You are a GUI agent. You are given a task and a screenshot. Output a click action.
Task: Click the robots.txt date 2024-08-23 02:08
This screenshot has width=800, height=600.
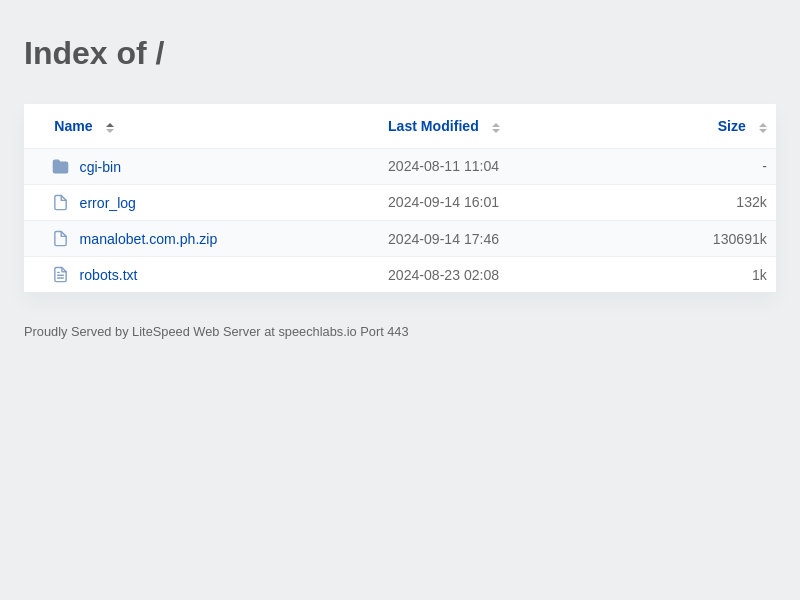443,275
